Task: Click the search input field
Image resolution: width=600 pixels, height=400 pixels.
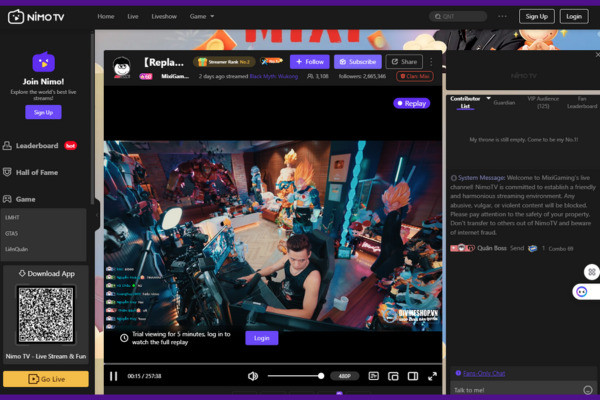Action: coord(458,16)
